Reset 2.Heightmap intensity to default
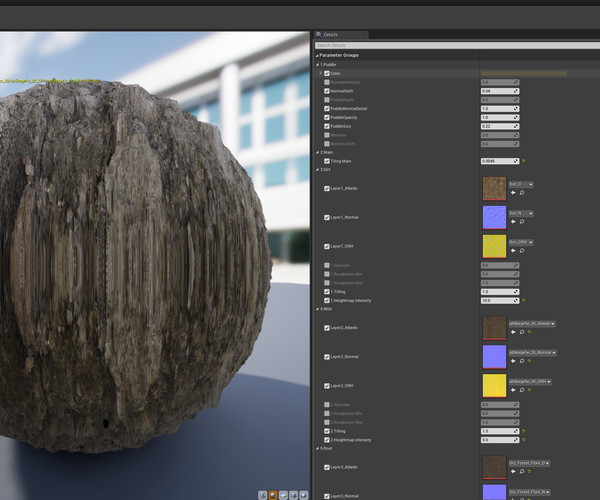This screenshot has width=600, height=500. pyautogui.click(x=523, y=440)
